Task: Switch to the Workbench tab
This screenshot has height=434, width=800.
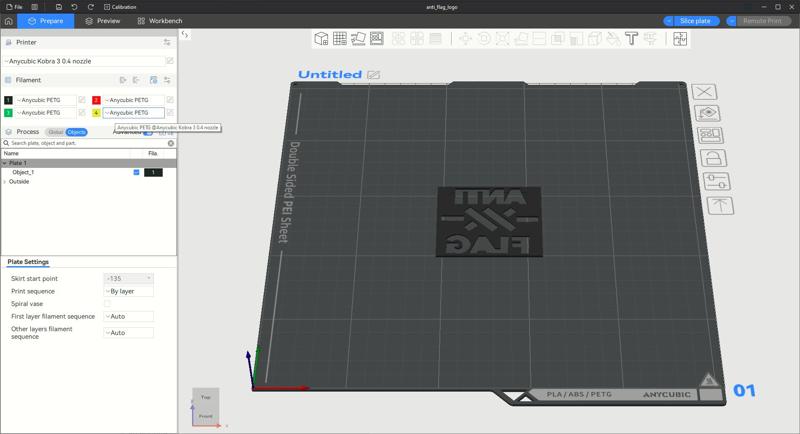Action: (160, 21)
